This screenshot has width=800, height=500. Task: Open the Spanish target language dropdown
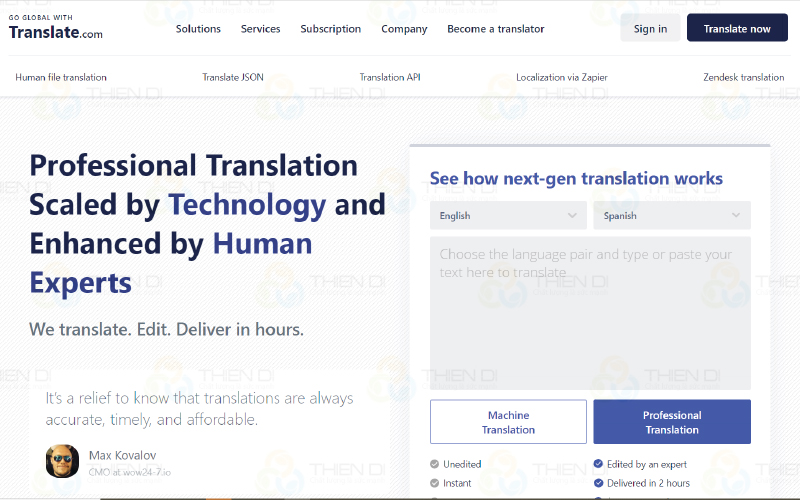click(x=671, y=215)
